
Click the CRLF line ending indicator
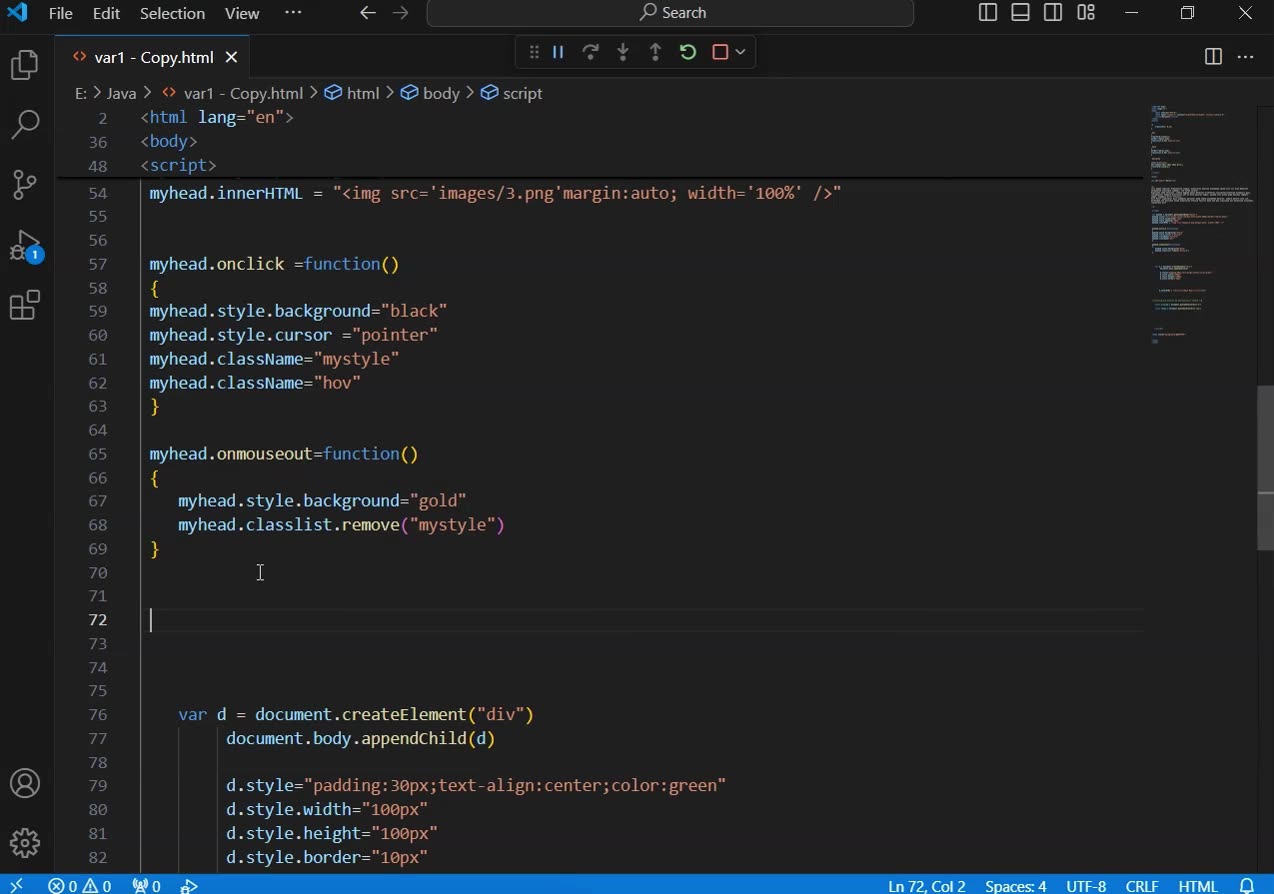pos(1141,886)
